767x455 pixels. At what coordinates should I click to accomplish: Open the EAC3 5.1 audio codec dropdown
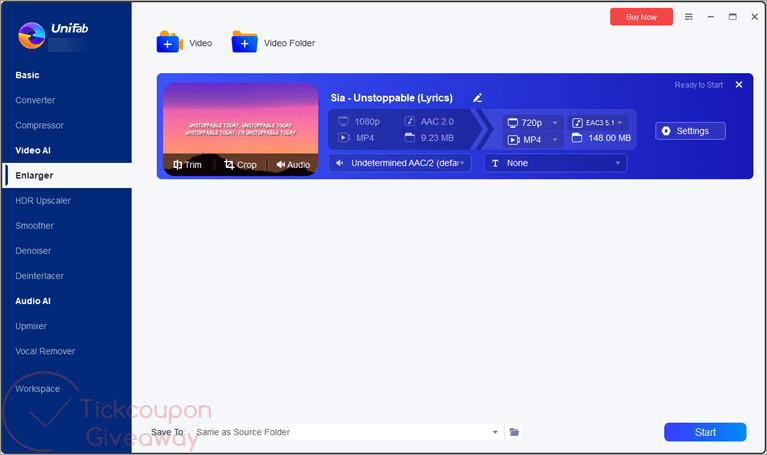(x=597, y=123)
